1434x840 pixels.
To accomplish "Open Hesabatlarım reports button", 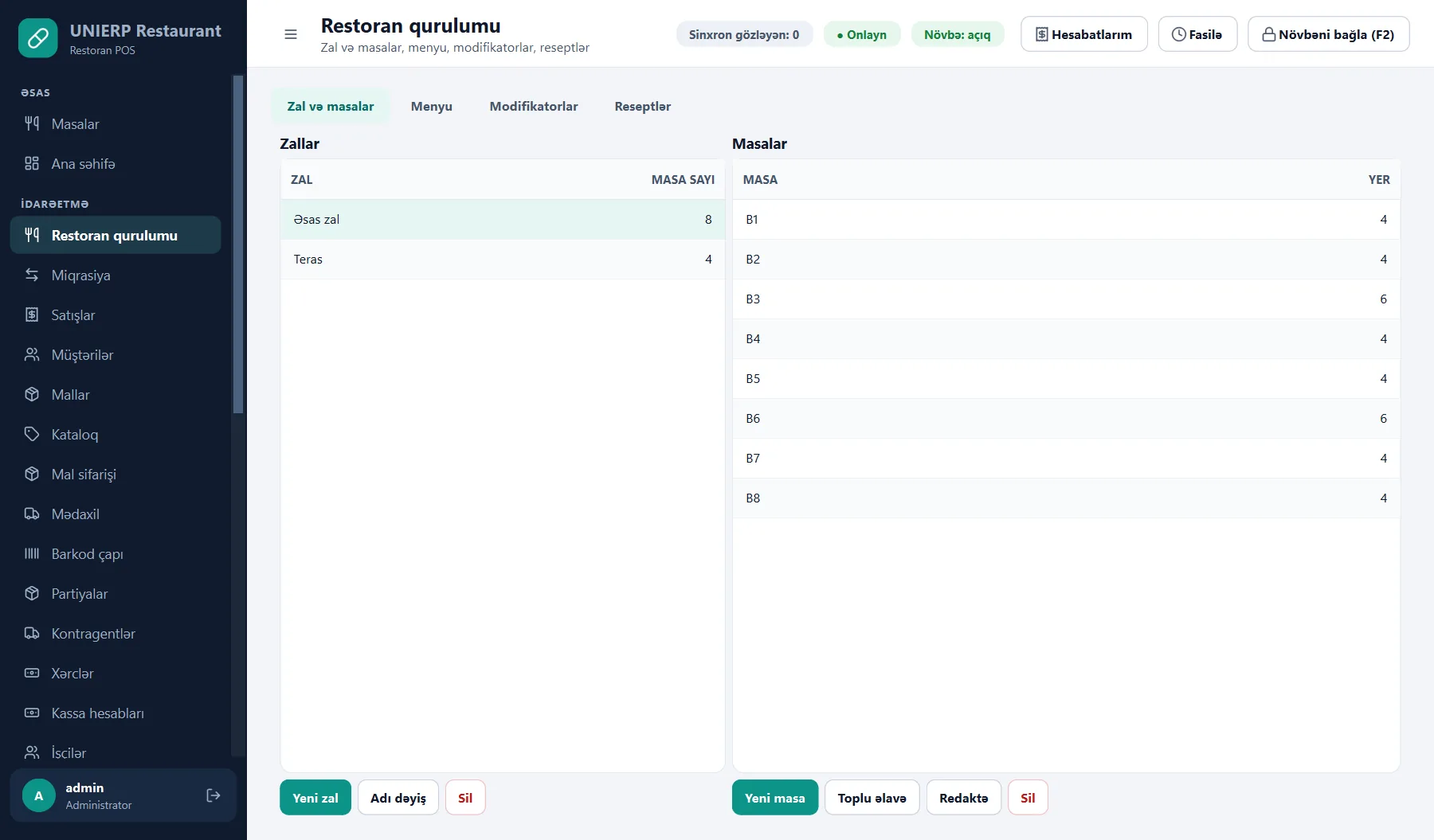I will [x=1084, y=34].
